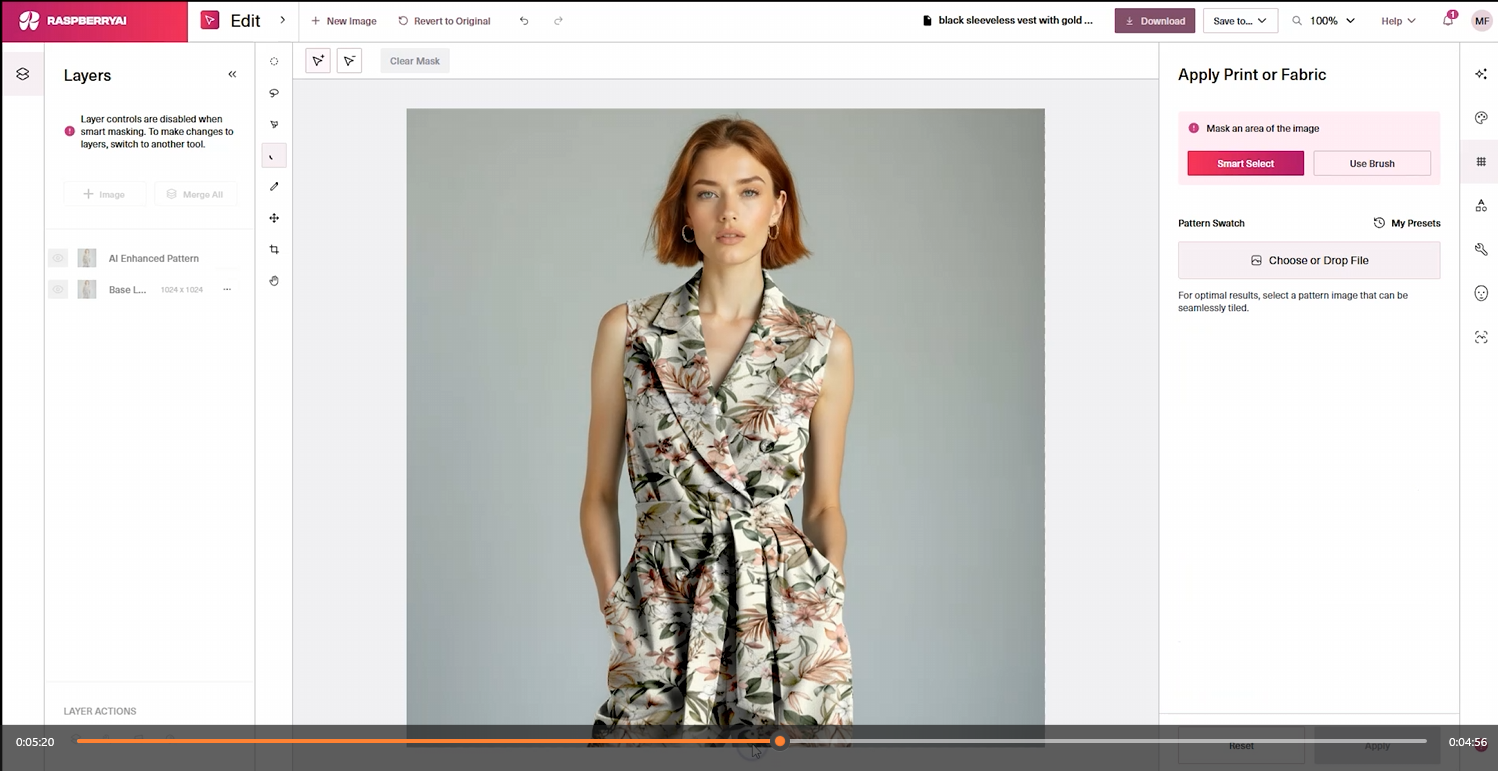Open the wrench fix tool panel
The width and height of the screenshot is (1498, 771).
(1481, 250)
